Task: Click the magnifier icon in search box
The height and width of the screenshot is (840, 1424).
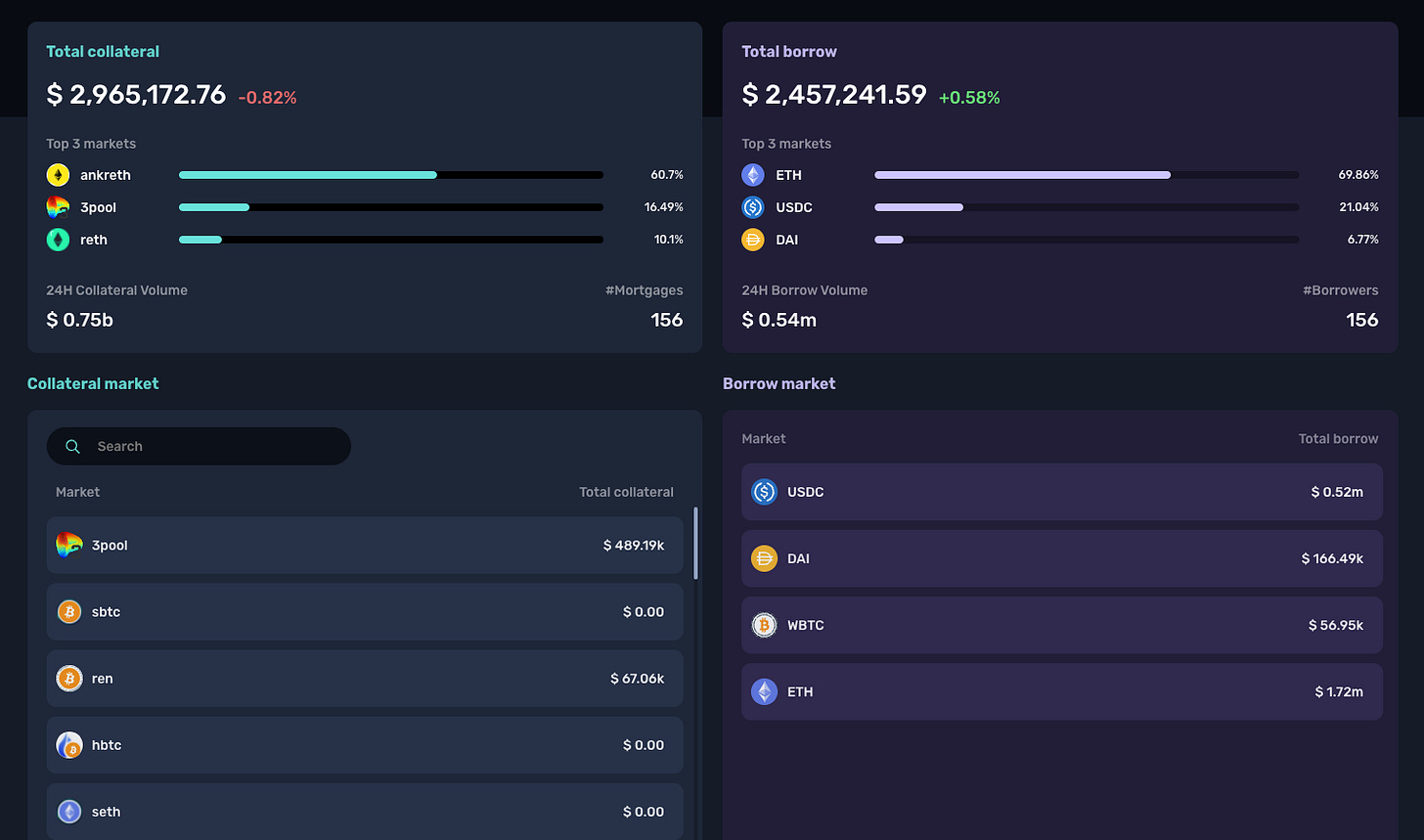Action: click(x=73, y=446)
